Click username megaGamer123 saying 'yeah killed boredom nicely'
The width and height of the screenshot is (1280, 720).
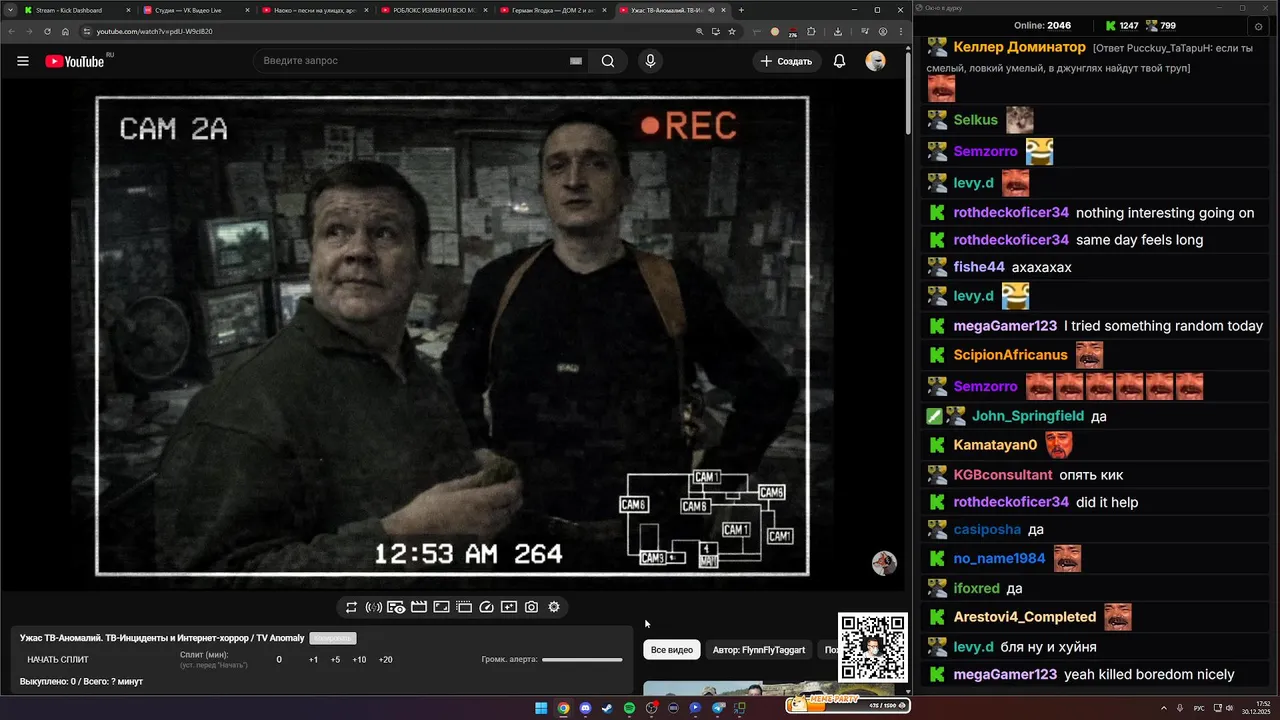click(x=1005, y=675)
